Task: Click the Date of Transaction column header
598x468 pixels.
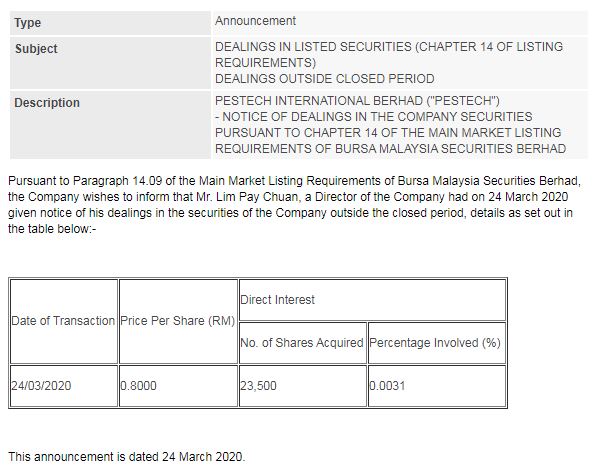Action: [x=64, y=321]
